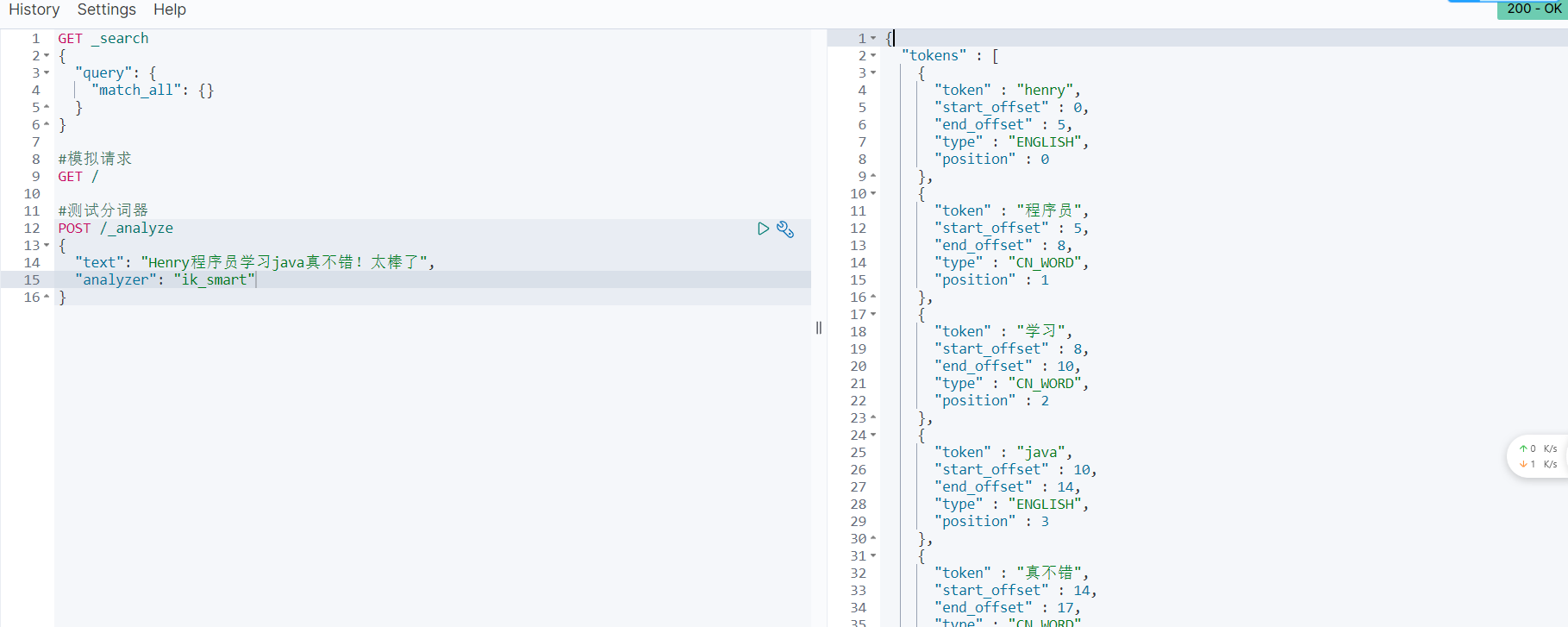Run the POST _analyze request
Image resolution: width=1568 pixels, height=627 pixels.
tap(763, 229)
